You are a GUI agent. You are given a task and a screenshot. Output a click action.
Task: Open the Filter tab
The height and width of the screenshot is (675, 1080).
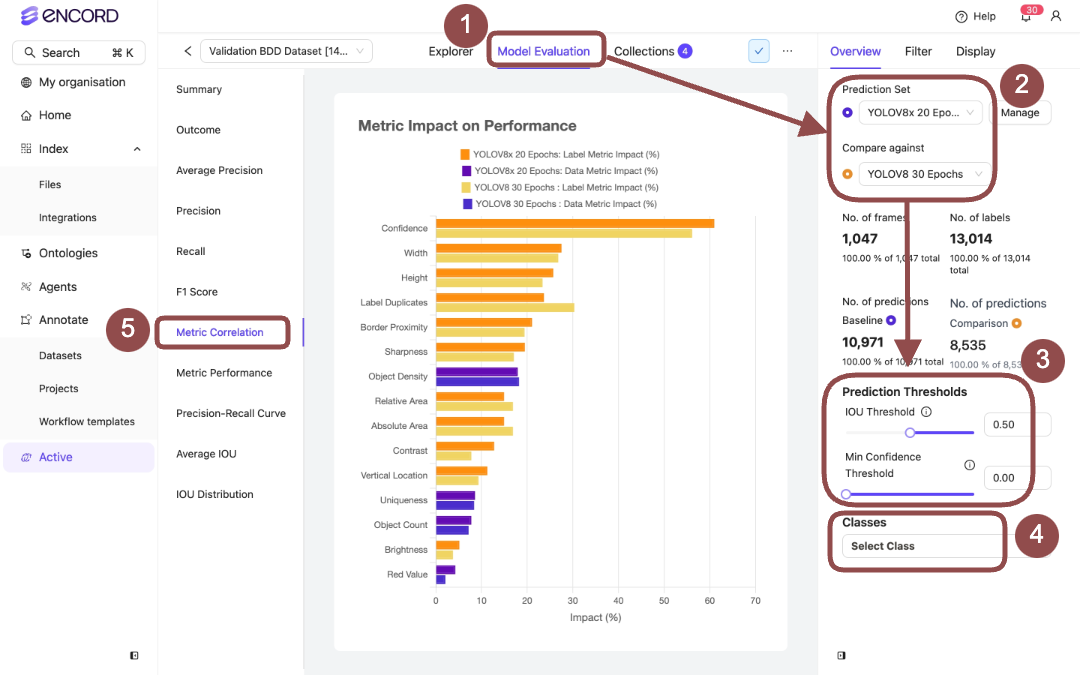click(918, 51)
